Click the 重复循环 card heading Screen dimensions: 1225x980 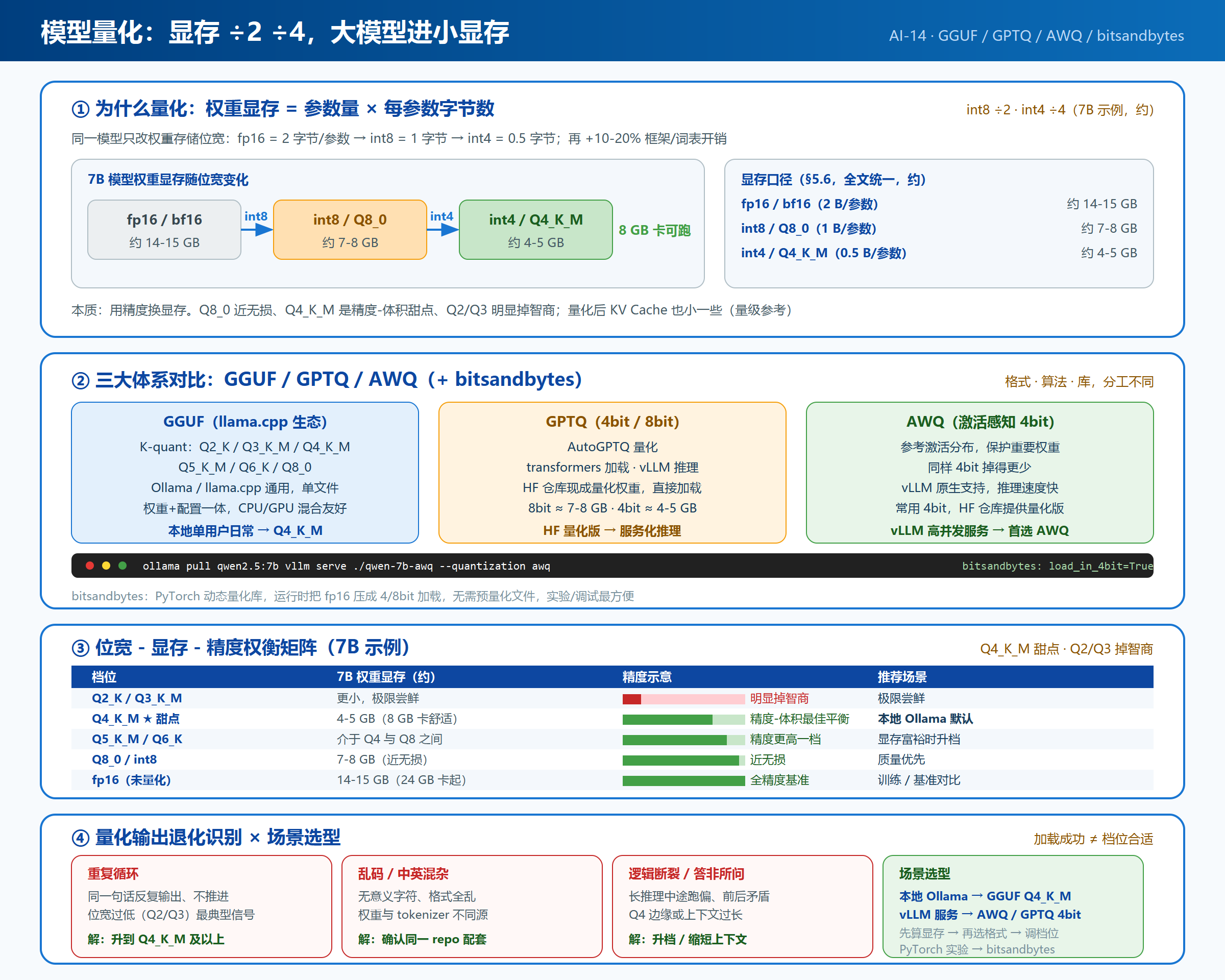pos(113,873)
